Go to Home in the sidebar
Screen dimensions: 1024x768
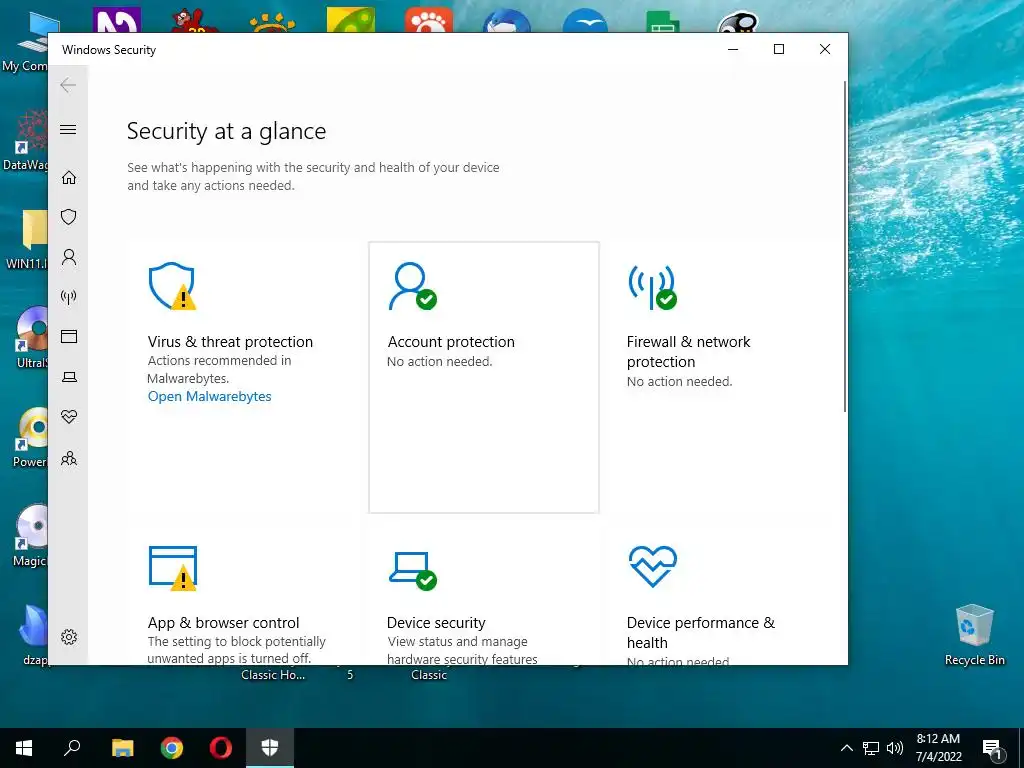click(x=69, y=178)
